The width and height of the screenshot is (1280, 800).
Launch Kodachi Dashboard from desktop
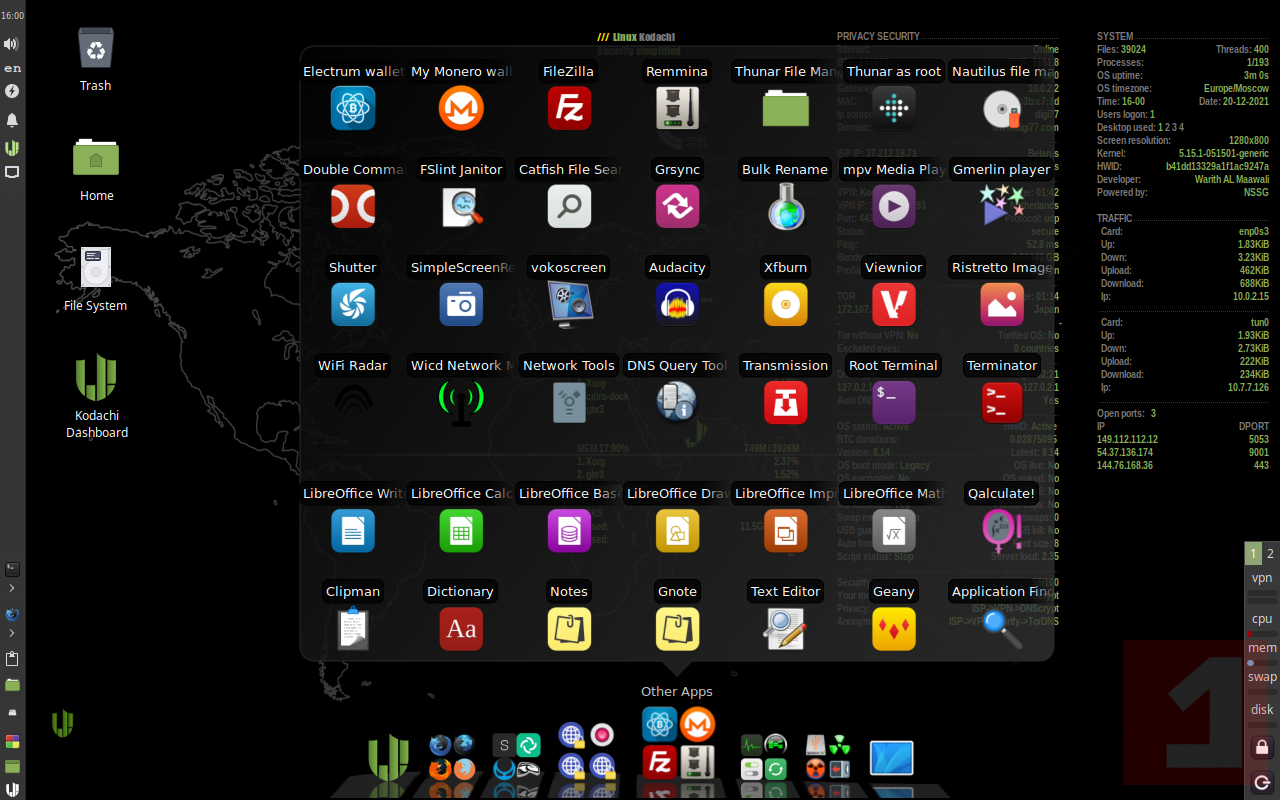(x=97, y=377)
